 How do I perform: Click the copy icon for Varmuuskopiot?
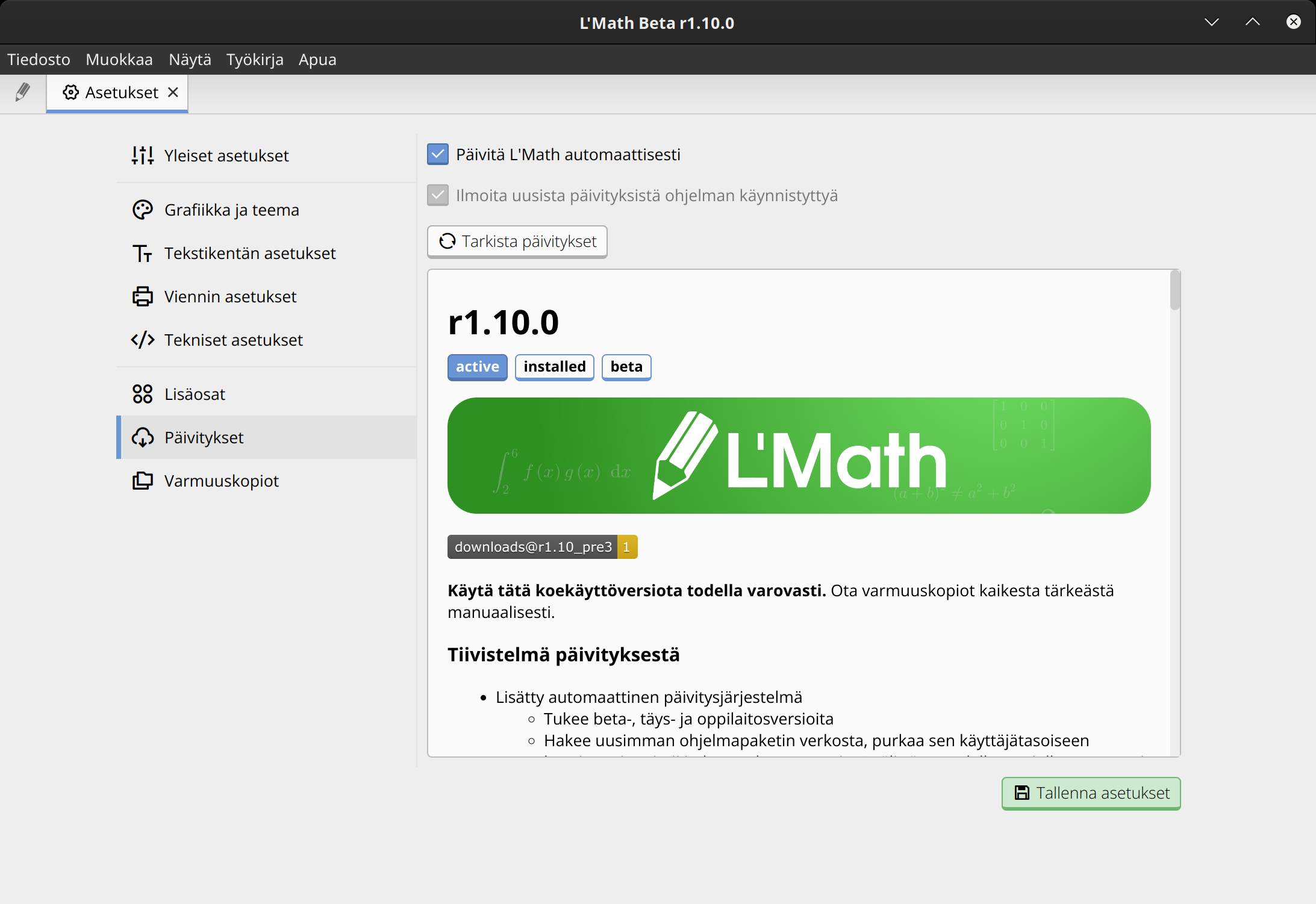[x=143, y=481]
